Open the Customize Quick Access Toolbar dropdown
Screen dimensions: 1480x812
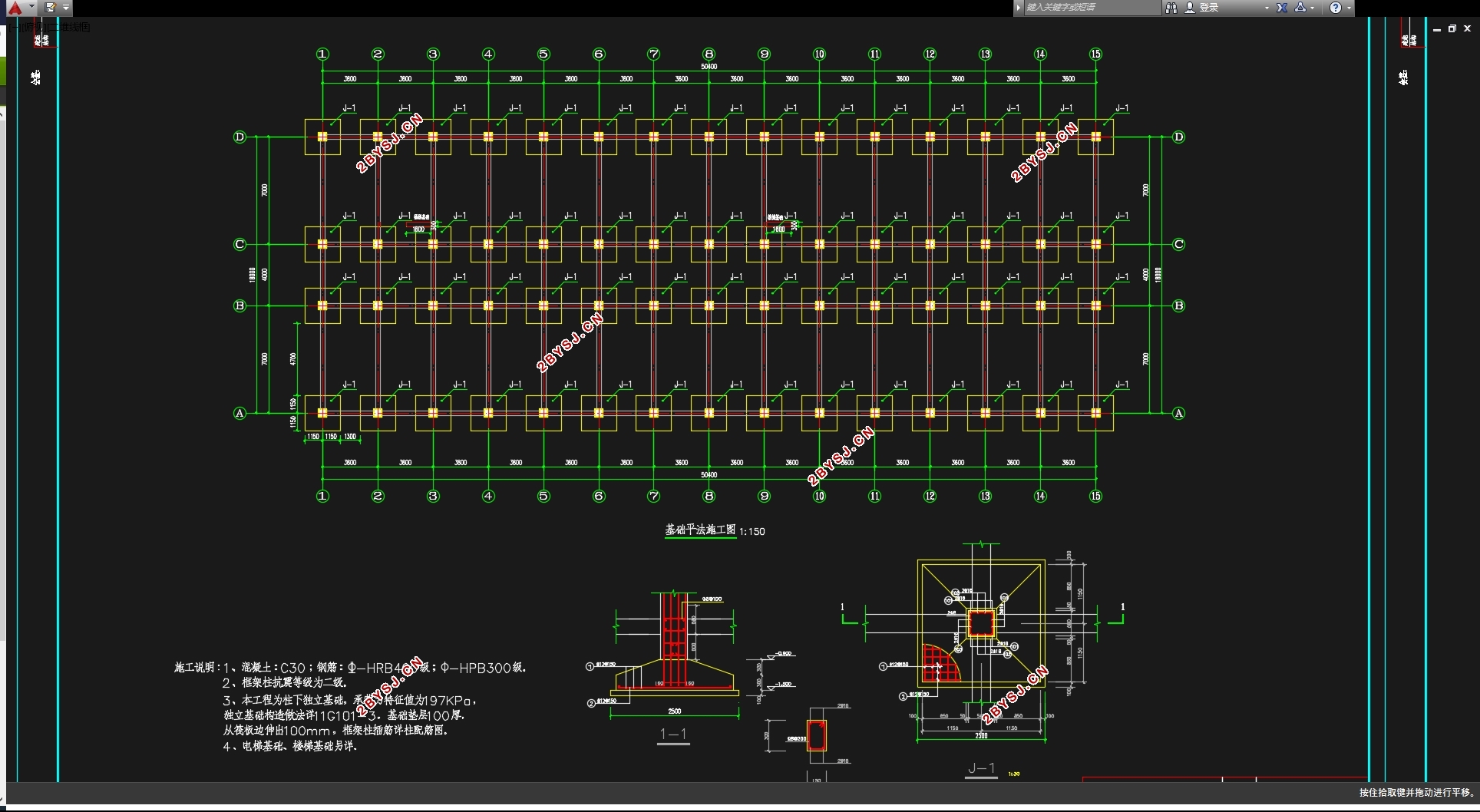point(66,8)
